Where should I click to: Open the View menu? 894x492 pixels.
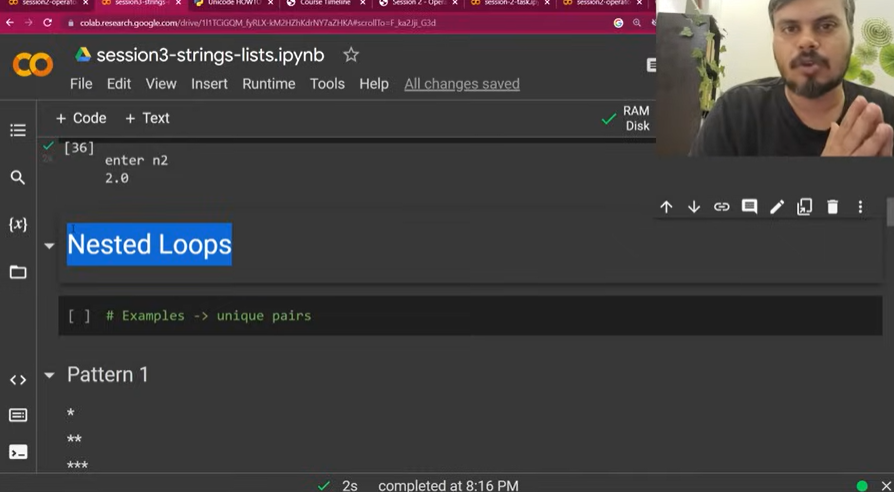pyautogui.click(x=161, y=84)
